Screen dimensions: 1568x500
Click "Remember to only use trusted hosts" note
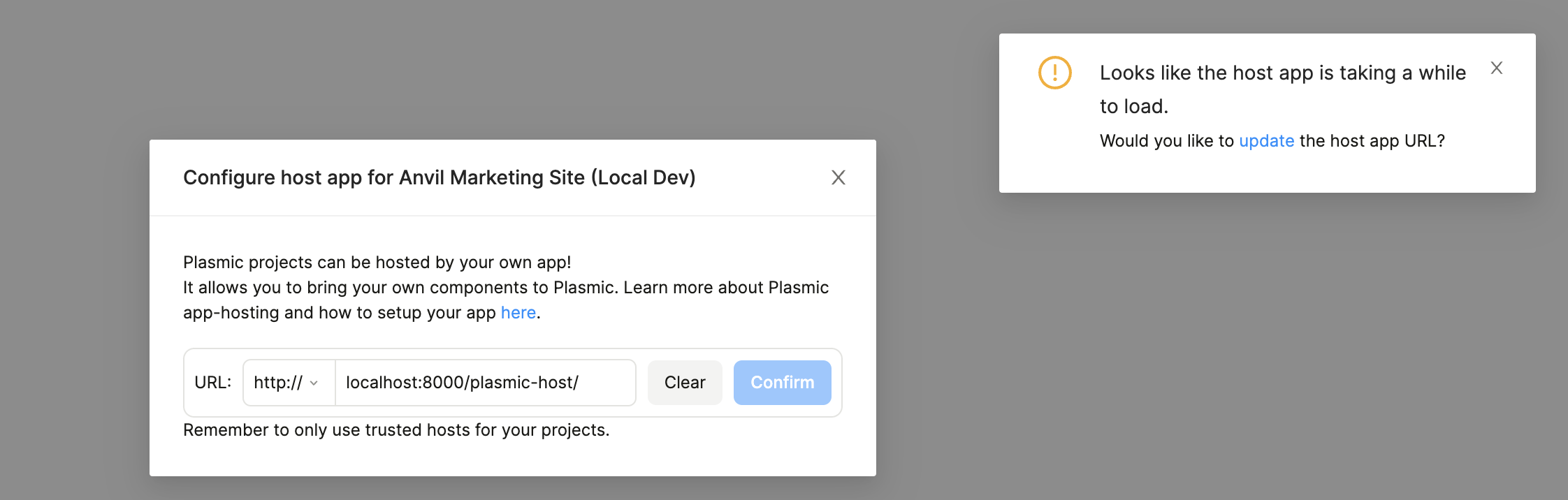pyautogui.click(x=396, y=430)
